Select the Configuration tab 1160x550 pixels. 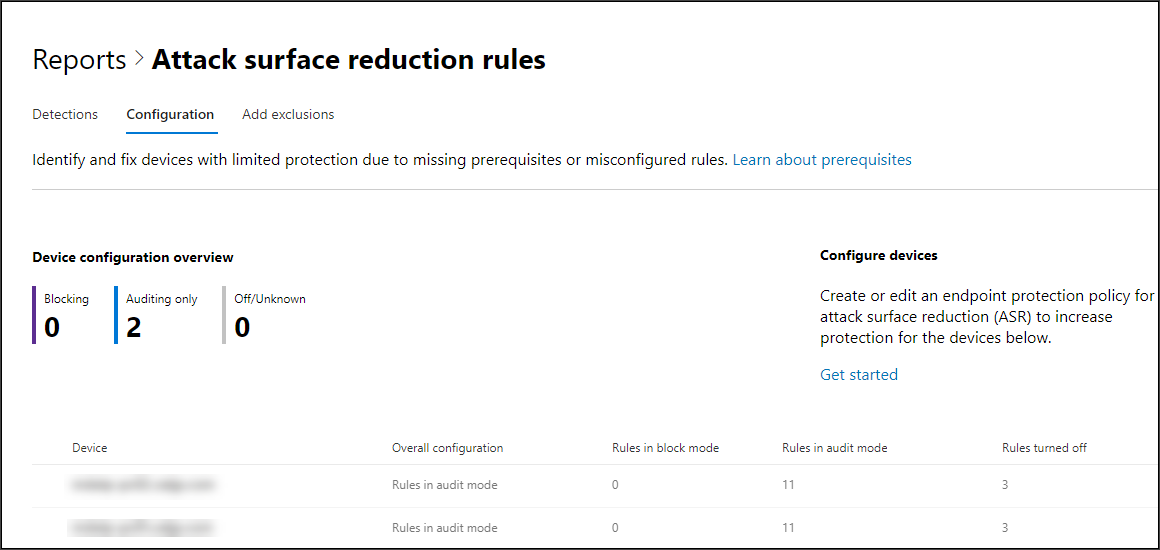[170, 115]
